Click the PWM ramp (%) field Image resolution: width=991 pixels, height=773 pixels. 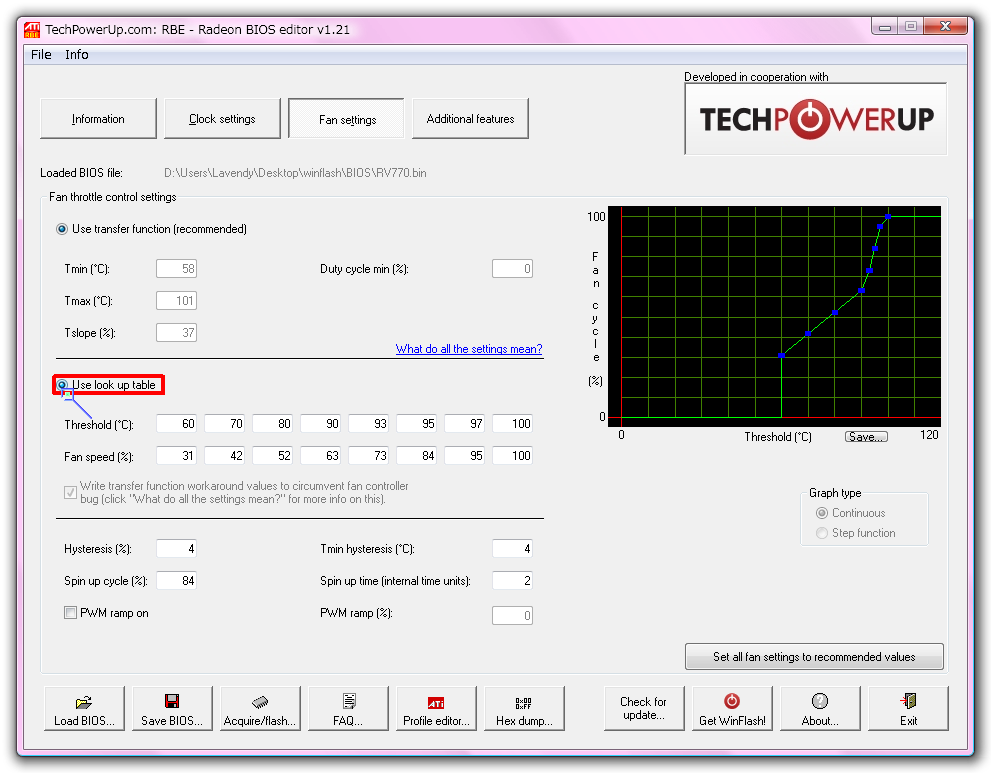[513, 615]
